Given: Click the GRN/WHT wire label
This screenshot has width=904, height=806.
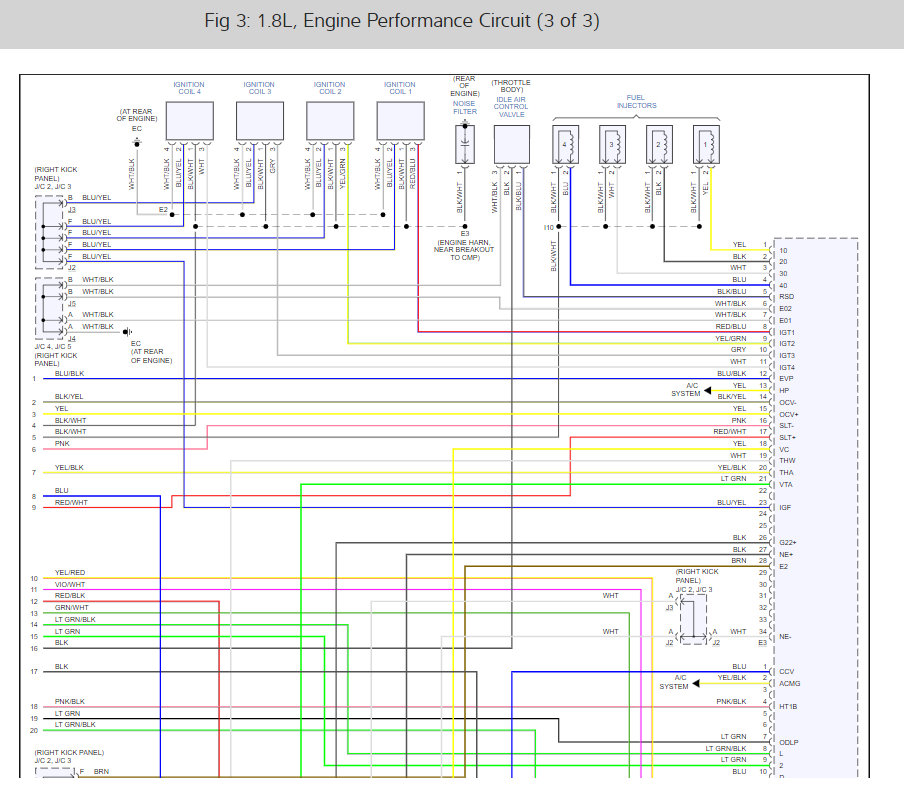Looking at the screenshot, I should tap(71, 608).
